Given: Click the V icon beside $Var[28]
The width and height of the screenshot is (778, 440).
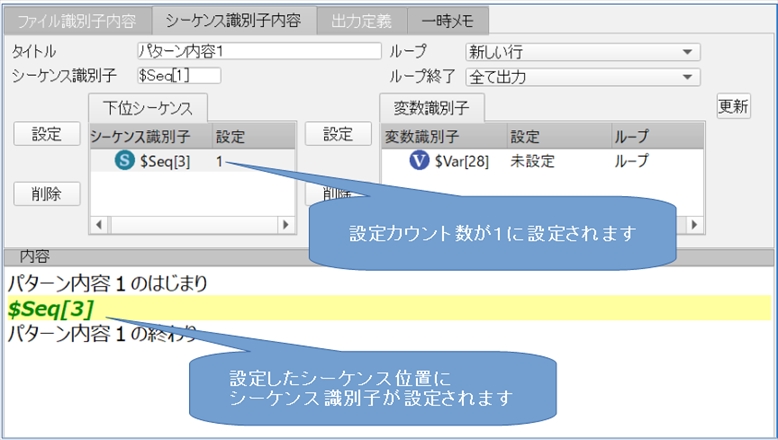Looking at the screenshot, I should [x=420, y=161].
